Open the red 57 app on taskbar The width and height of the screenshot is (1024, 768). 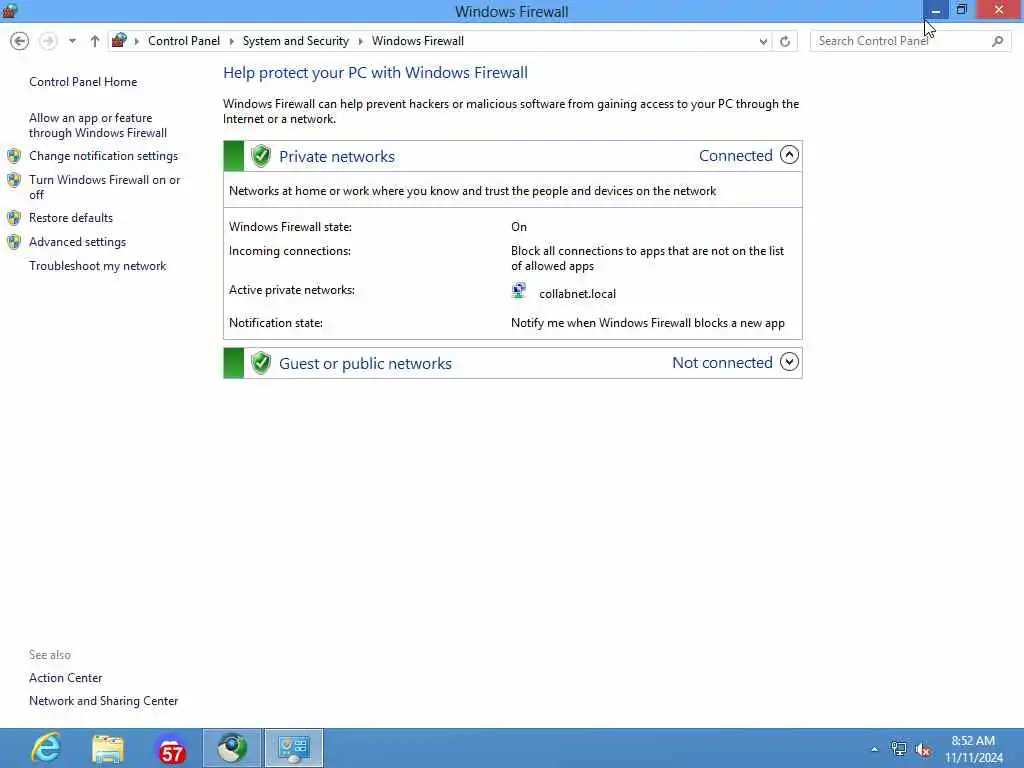click(x=171, y=748)
